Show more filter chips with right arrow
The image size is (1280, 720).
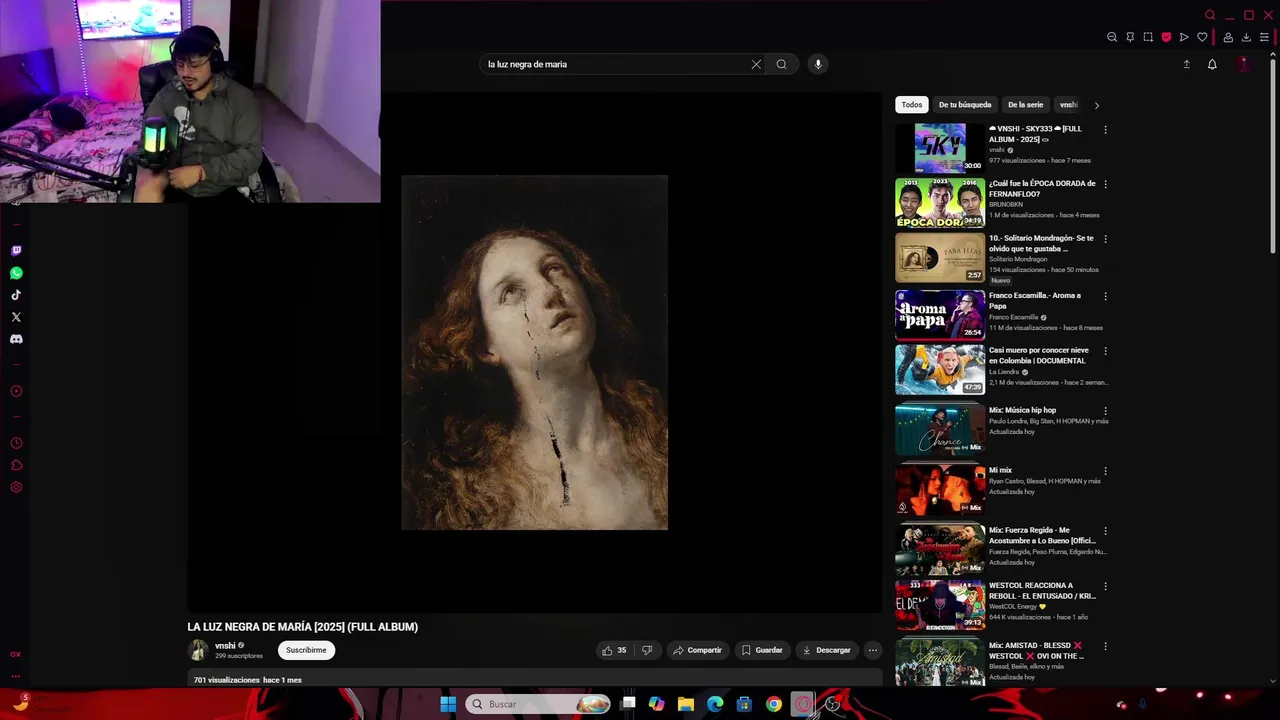point(1096,105)
